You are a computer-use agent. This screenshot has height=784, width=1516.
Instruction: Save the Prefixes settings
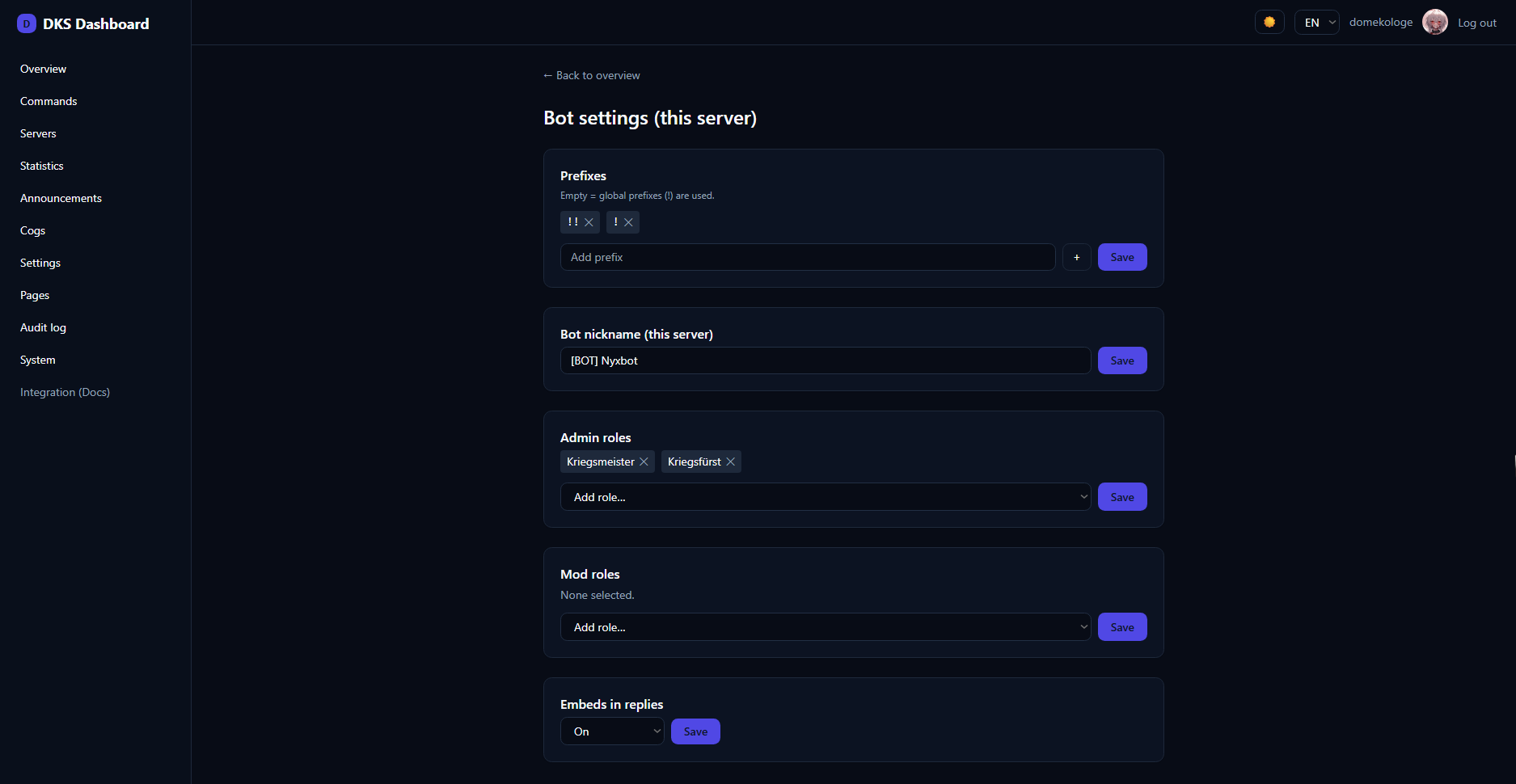tap(1122, 257)
